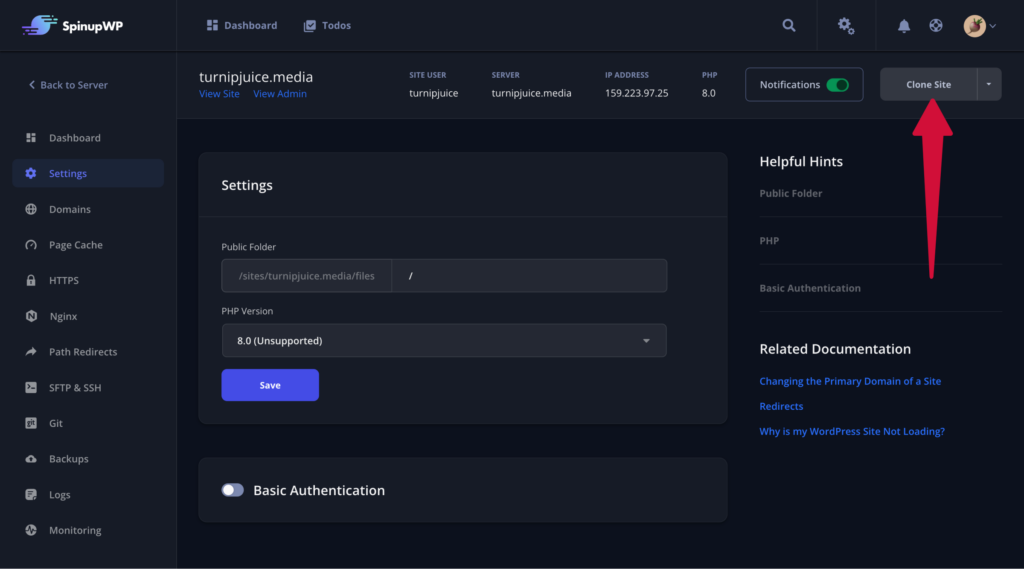This screenshot has width=1024, height=569.
Task: Go Back to Server
Action: [68, 85]
